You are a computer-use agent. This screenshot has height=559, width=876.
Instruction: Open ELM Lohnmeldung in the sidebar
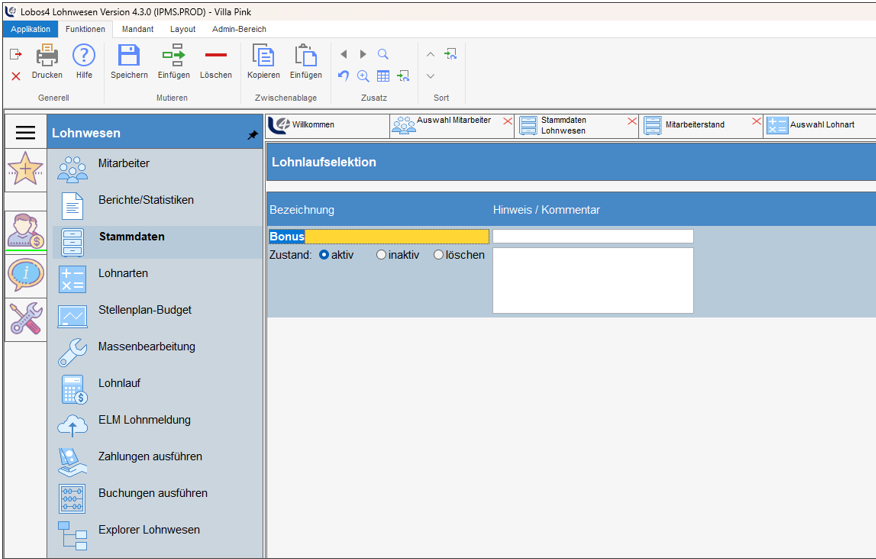[144, 420]
